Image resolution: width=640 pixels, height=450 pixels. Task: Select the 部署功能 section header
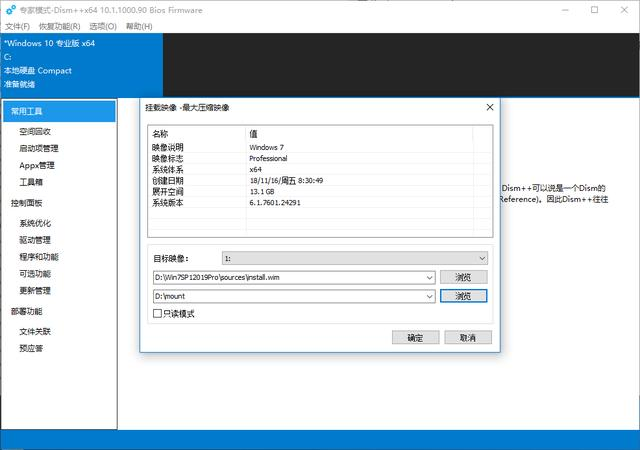[27, 311]
